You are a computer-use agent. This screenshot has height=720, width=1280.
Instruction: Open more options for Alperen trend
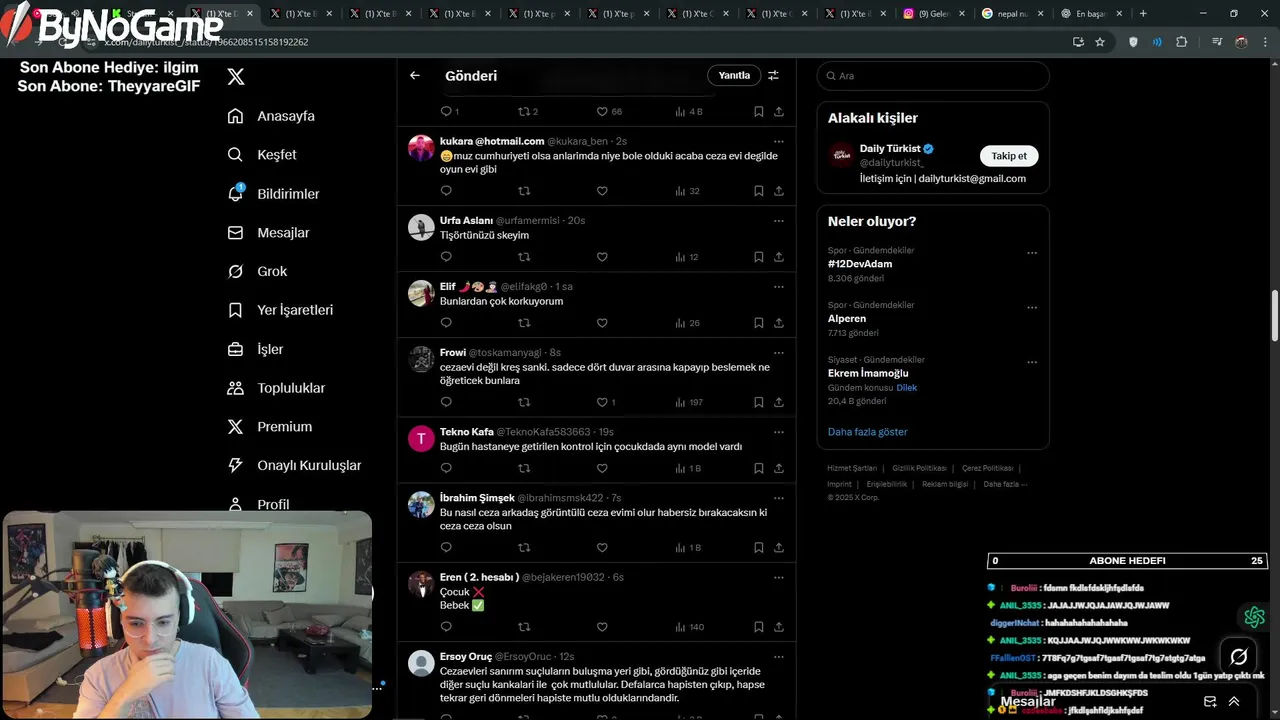pyautogui.click(x=1032, y=308)
